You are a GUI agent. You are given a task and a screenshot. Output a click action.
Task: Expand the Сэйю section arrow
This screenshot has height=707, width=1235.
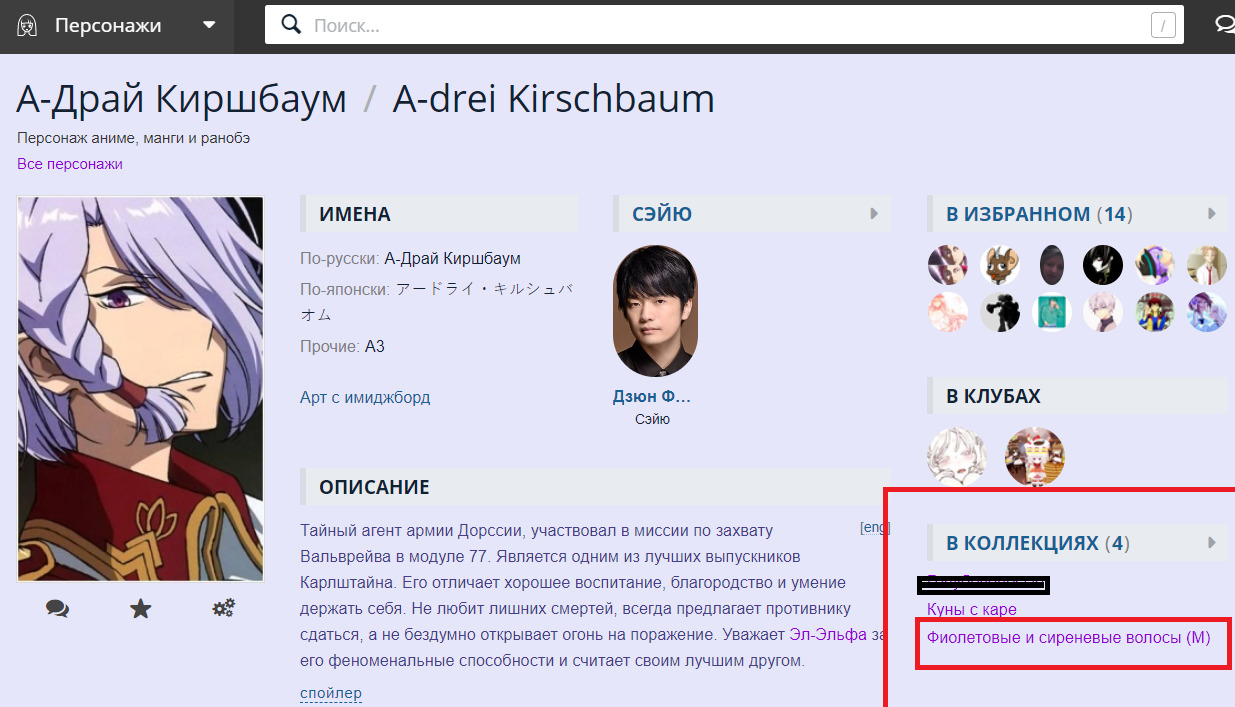874,214
